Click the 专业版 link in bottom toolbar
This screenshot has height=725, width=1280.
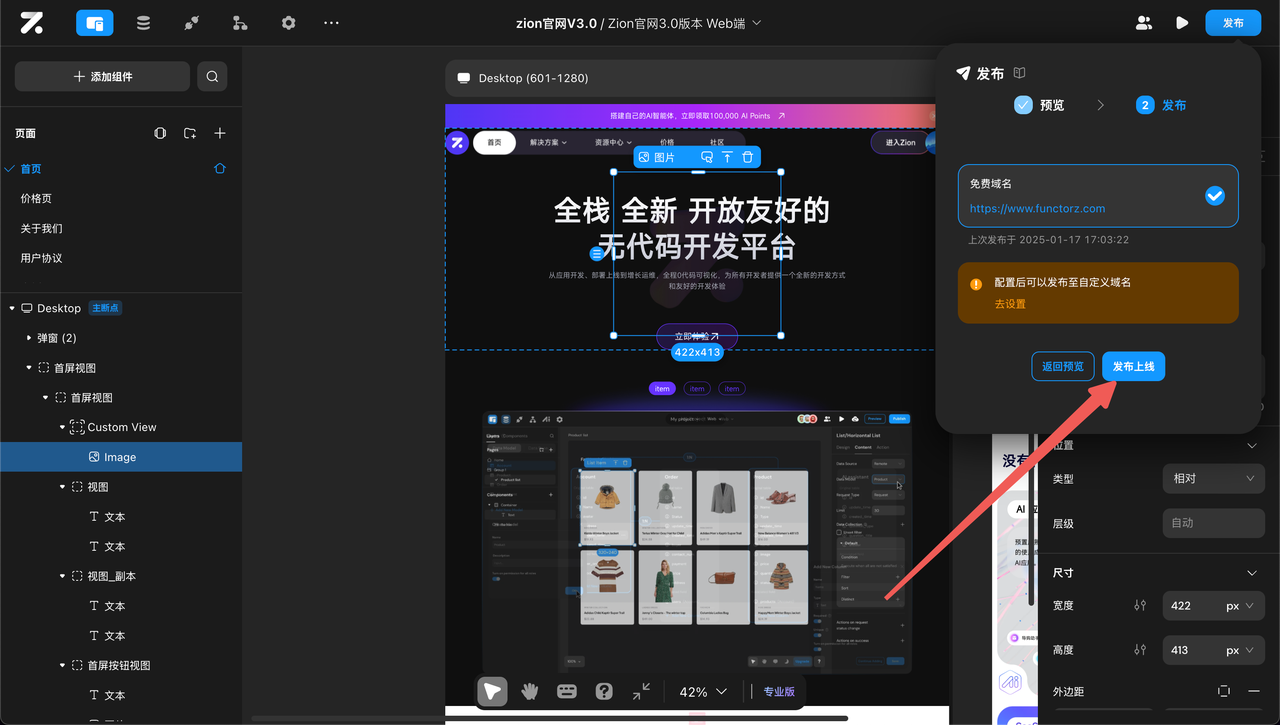779,691
